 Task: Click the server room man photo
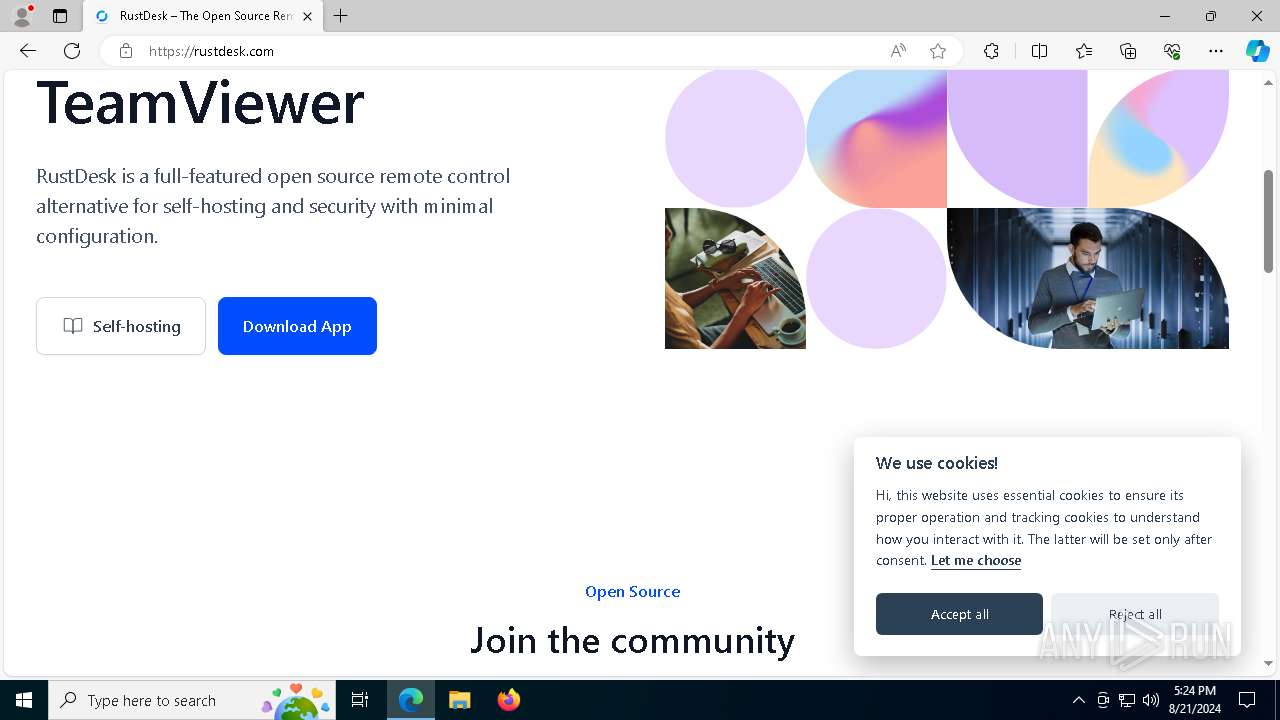[x=1088, y=278]
